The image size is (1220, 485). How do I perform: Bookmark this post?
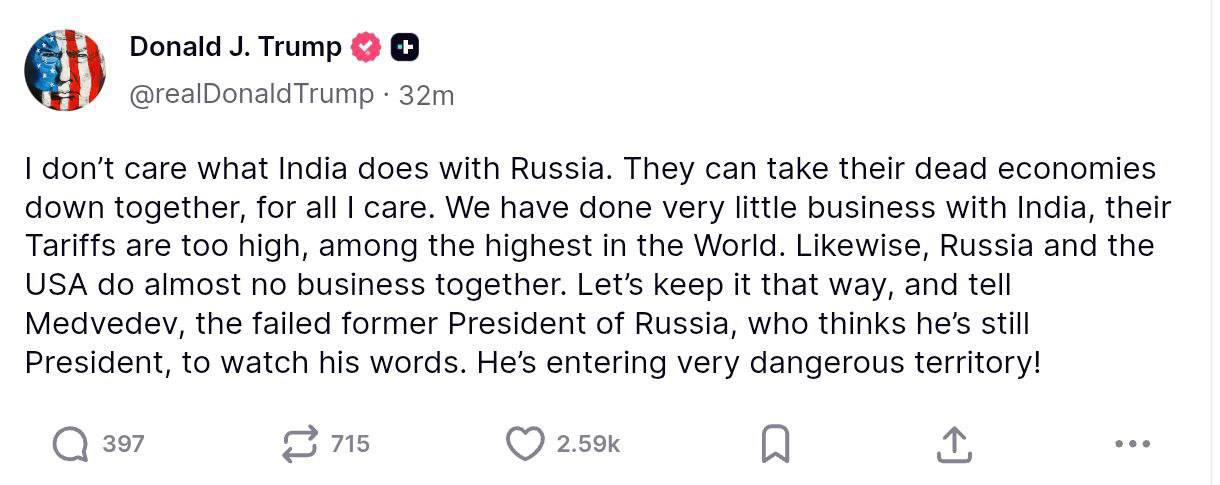[775, 445]
